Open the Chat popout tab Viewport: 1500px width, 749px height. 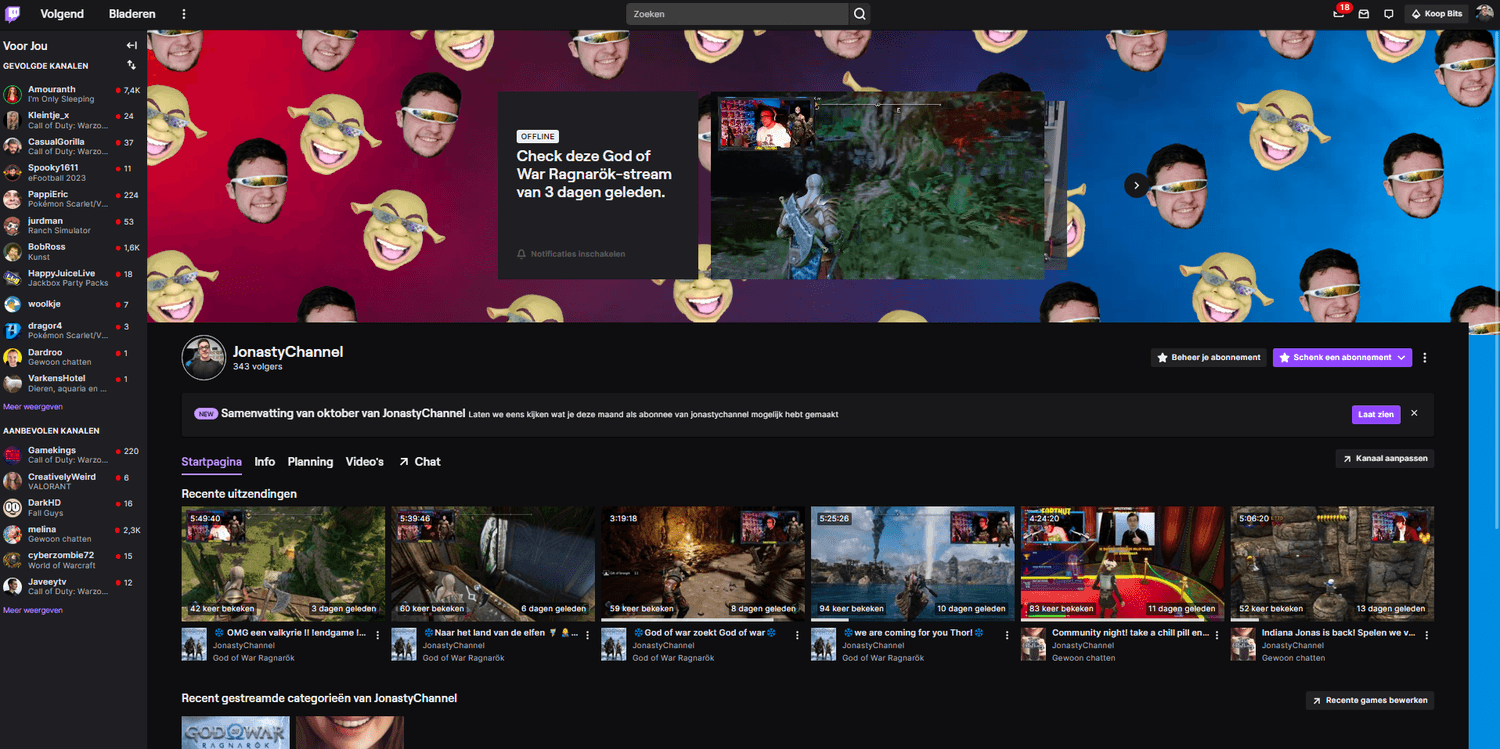point(419,462)
